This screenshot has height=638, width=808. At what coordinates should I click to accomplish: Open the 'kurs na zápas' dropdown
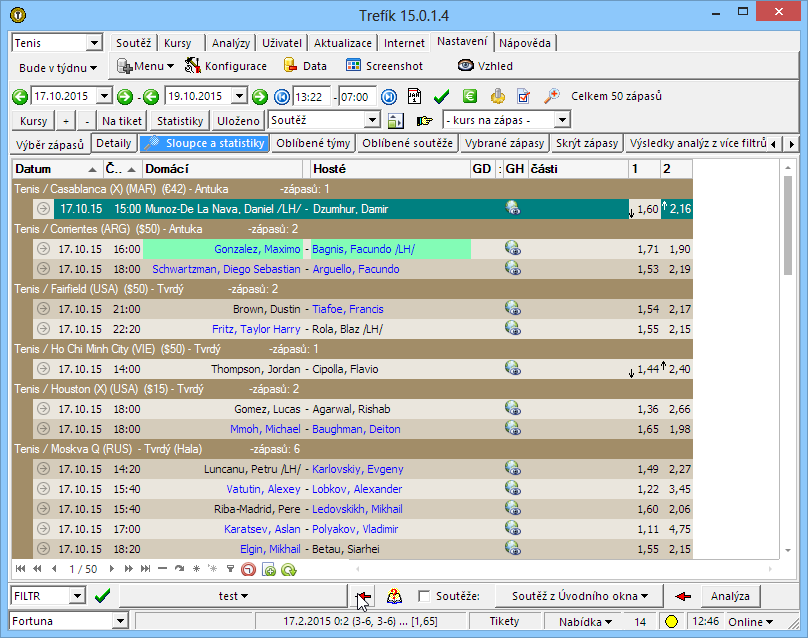562,120
